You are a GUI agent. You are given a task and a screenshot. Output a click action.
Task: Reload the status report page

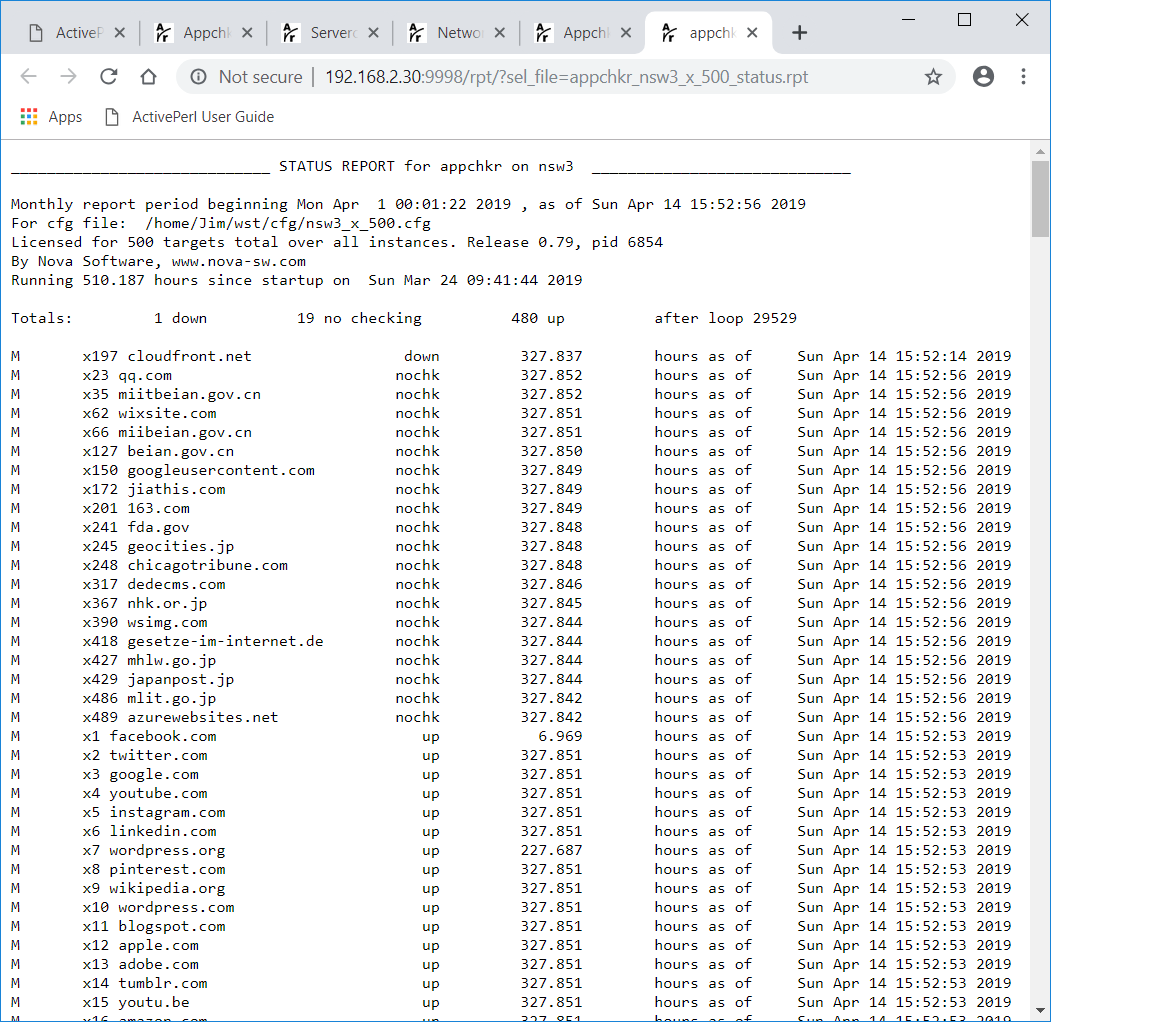(x=109, y=76)
